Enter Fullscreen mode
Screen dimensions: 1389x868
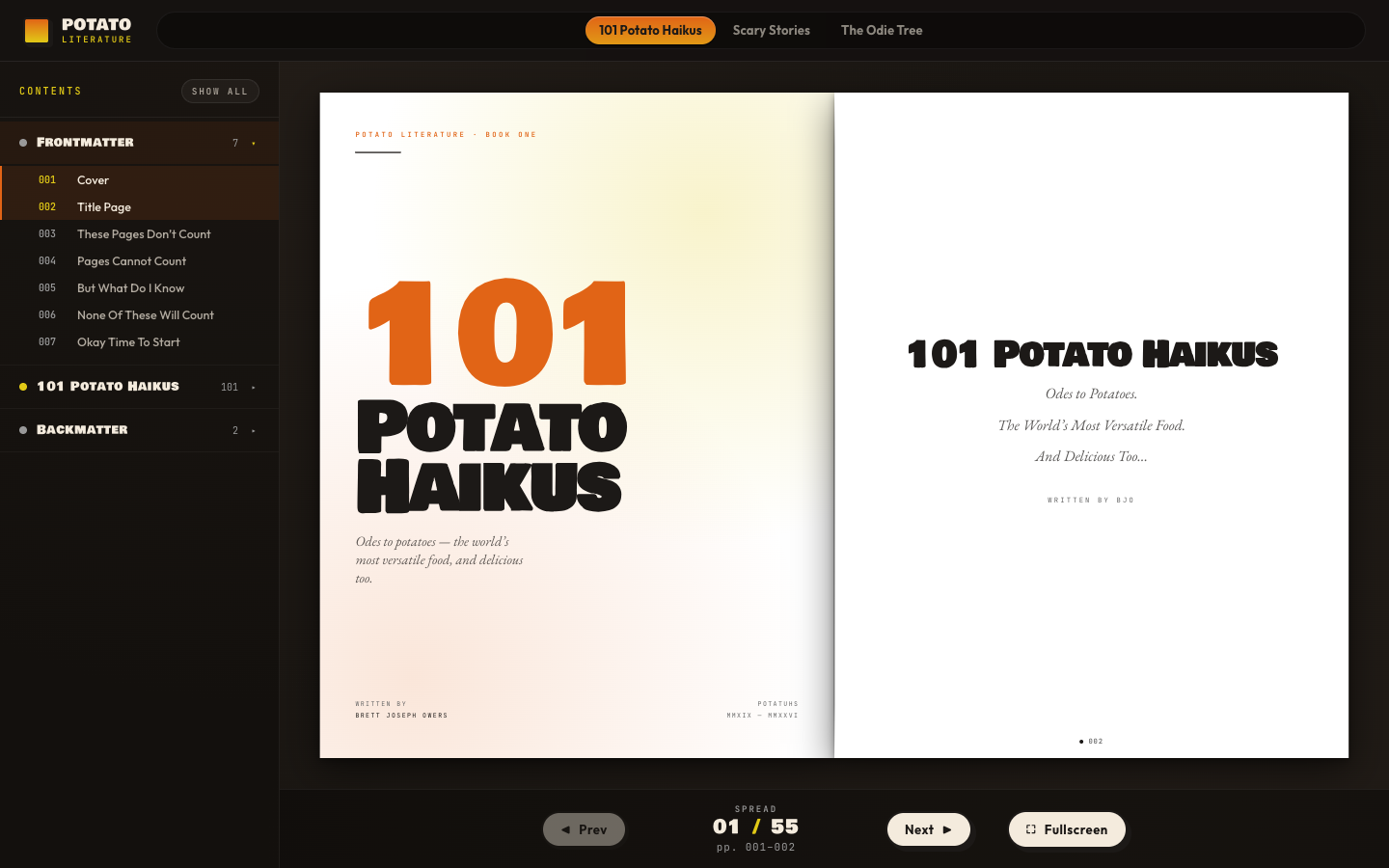click(1067, 829)
